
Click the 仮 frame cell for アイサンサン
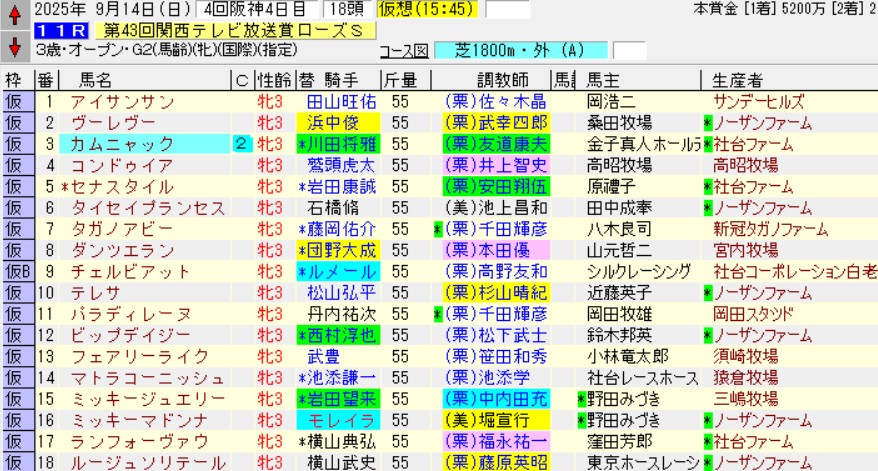[14, 102]
